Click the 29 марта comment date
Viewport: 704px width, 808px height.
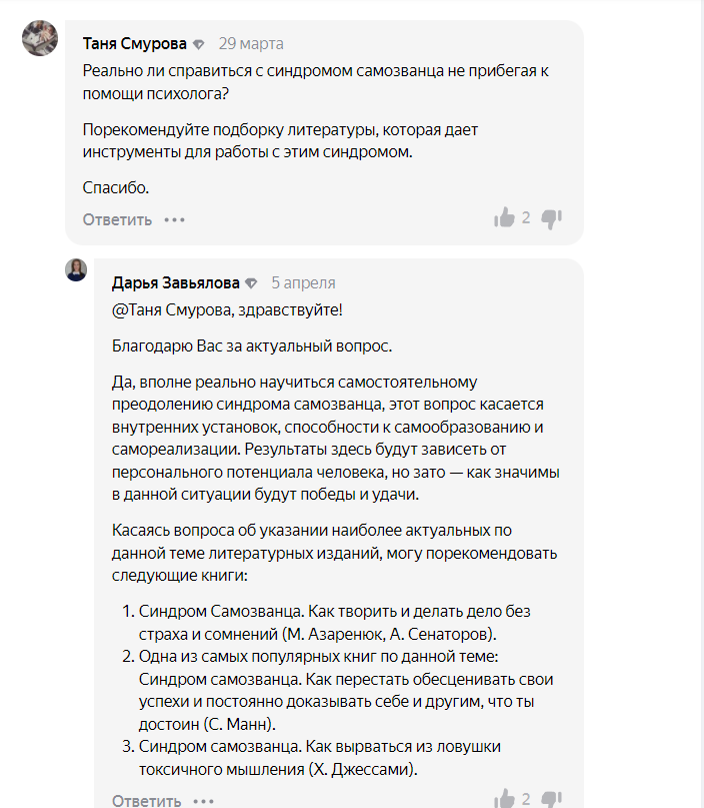251,44
